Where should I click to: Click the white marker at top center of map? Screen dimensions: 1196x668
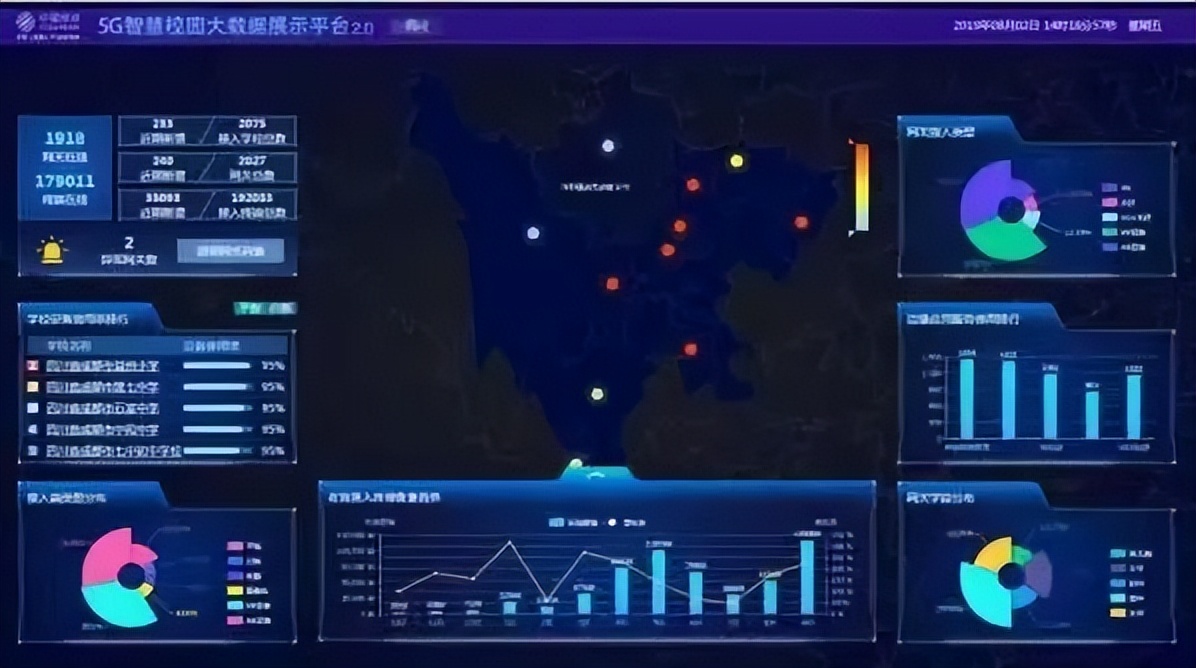point(608,146)
